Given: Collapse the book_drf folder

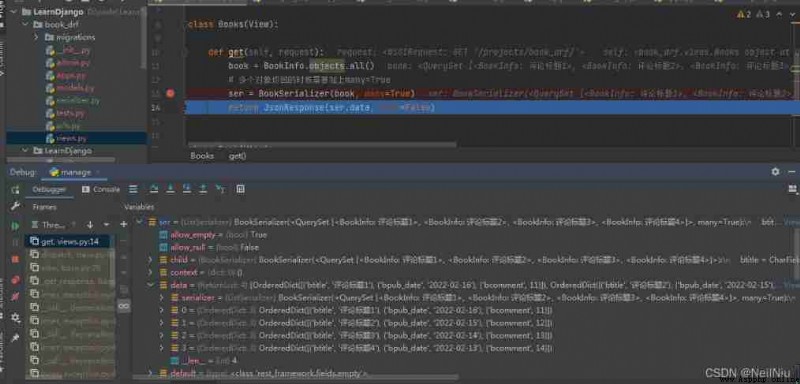Looking at the screenshot, I should 24,24.
